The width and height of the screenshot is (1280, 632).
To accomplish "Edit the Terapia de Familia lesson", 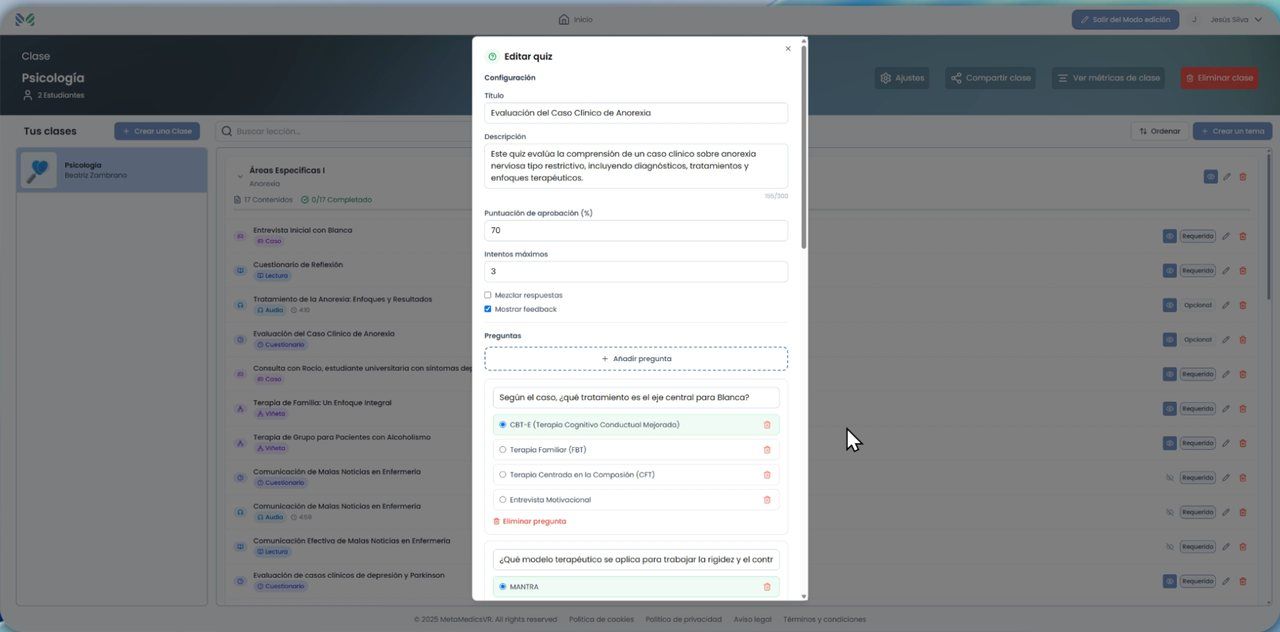I will (1226, 408).
